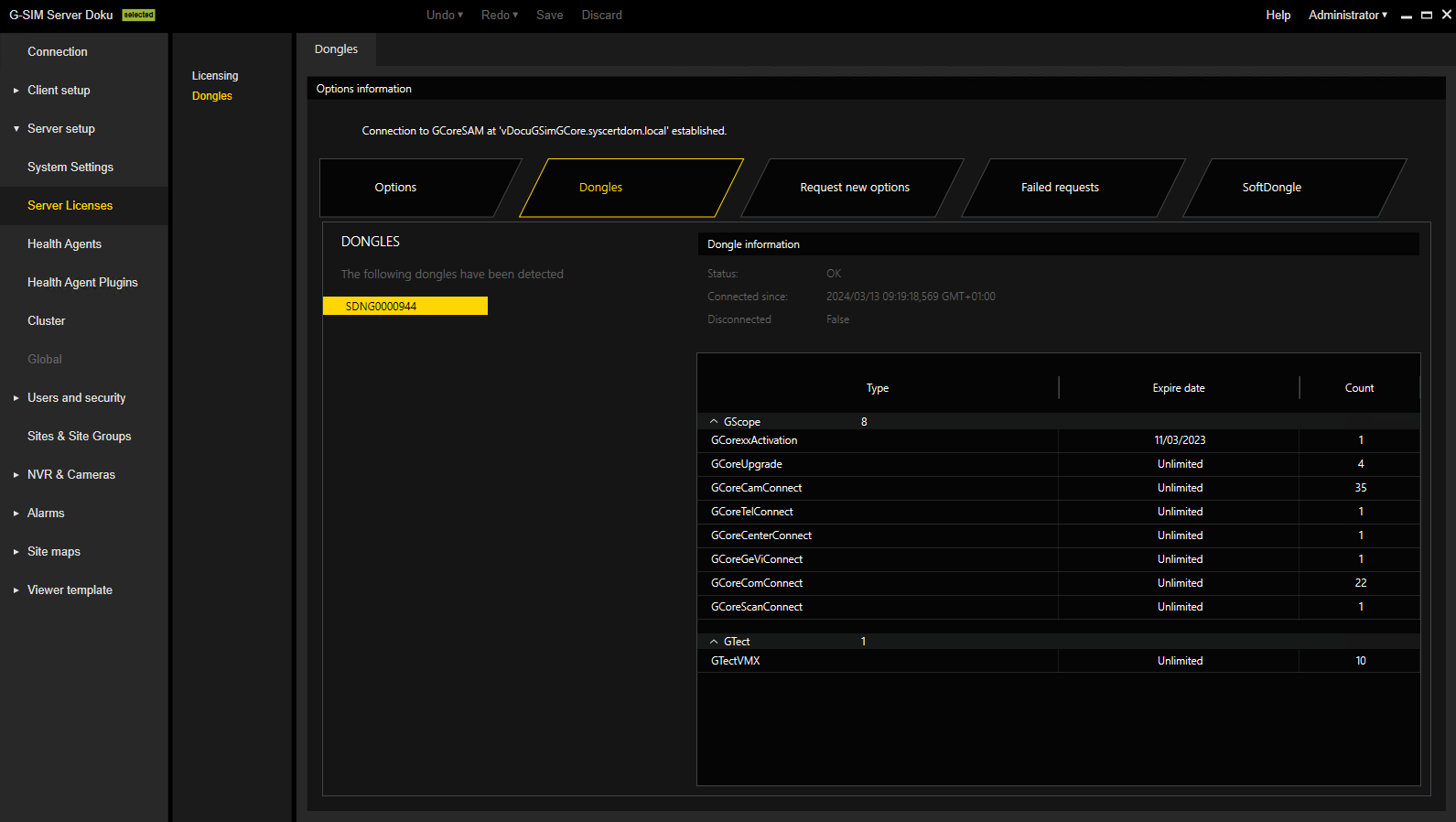Click Discard in the top bar

(601, 15)
